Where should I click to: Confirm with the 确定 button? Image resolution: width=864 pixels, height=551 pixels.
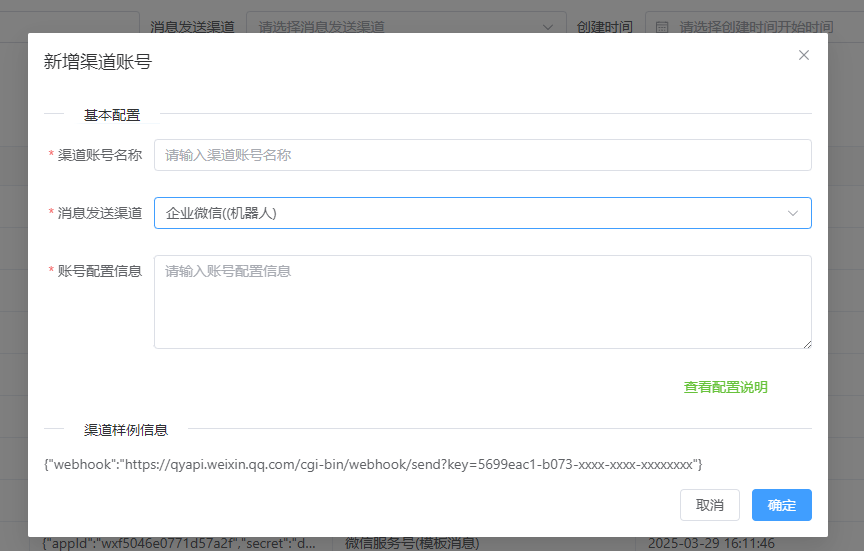coord(781,505)
